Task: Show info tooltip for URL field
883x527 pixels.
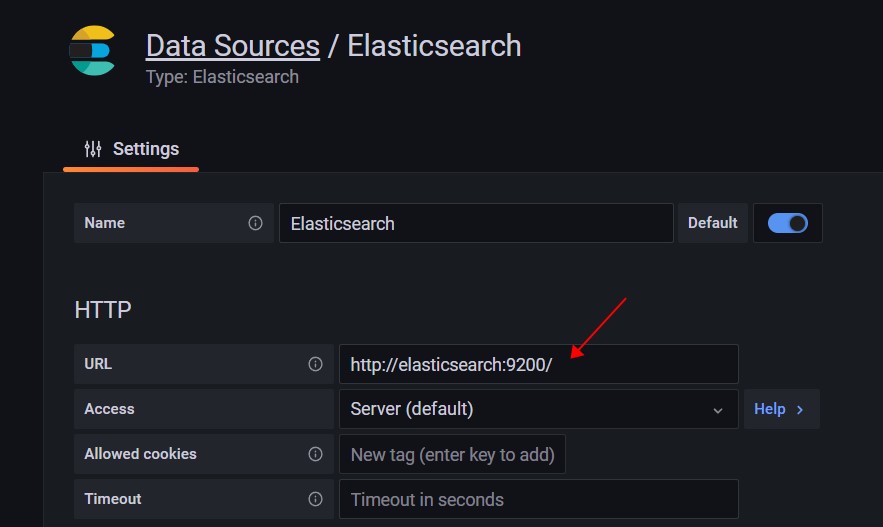Action: pyautogui.click(x=315, y=364)
